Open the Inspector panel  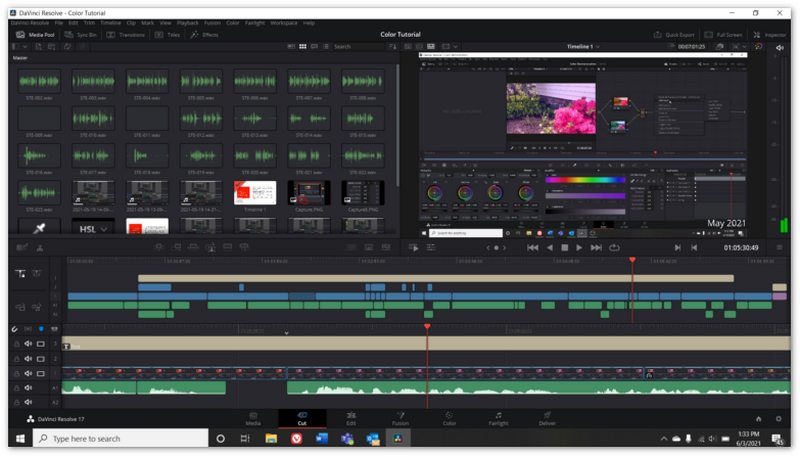pyautogui.click(x=770, y=34)
